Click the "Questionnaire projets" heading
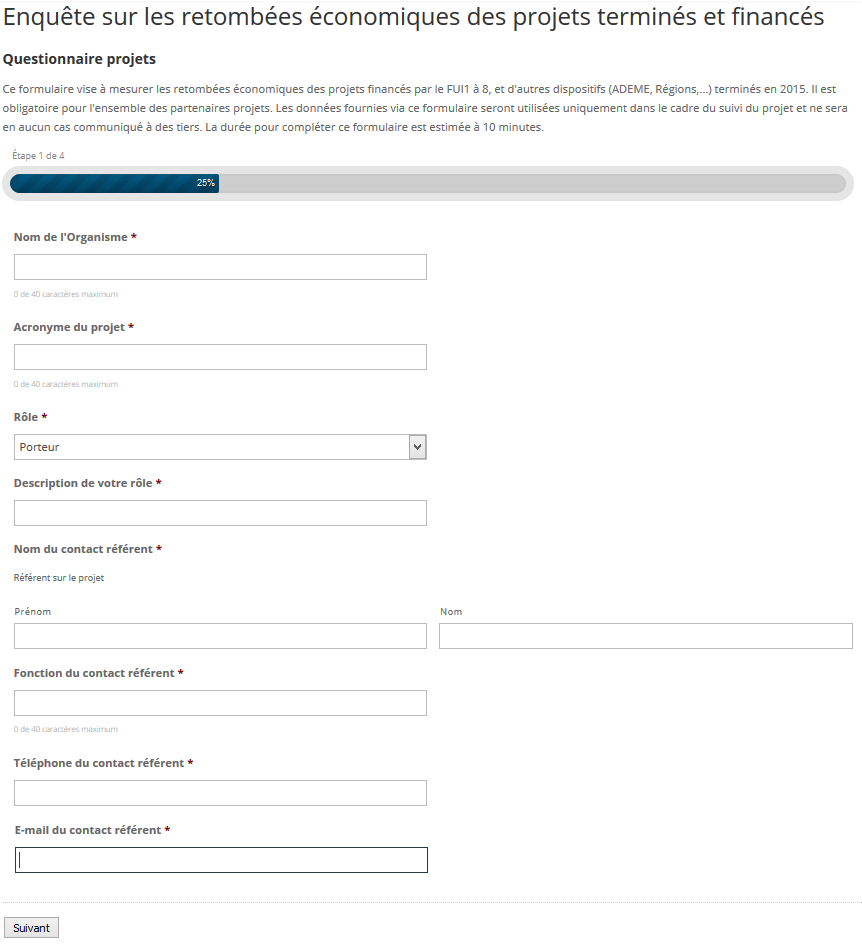 point(80,60)
